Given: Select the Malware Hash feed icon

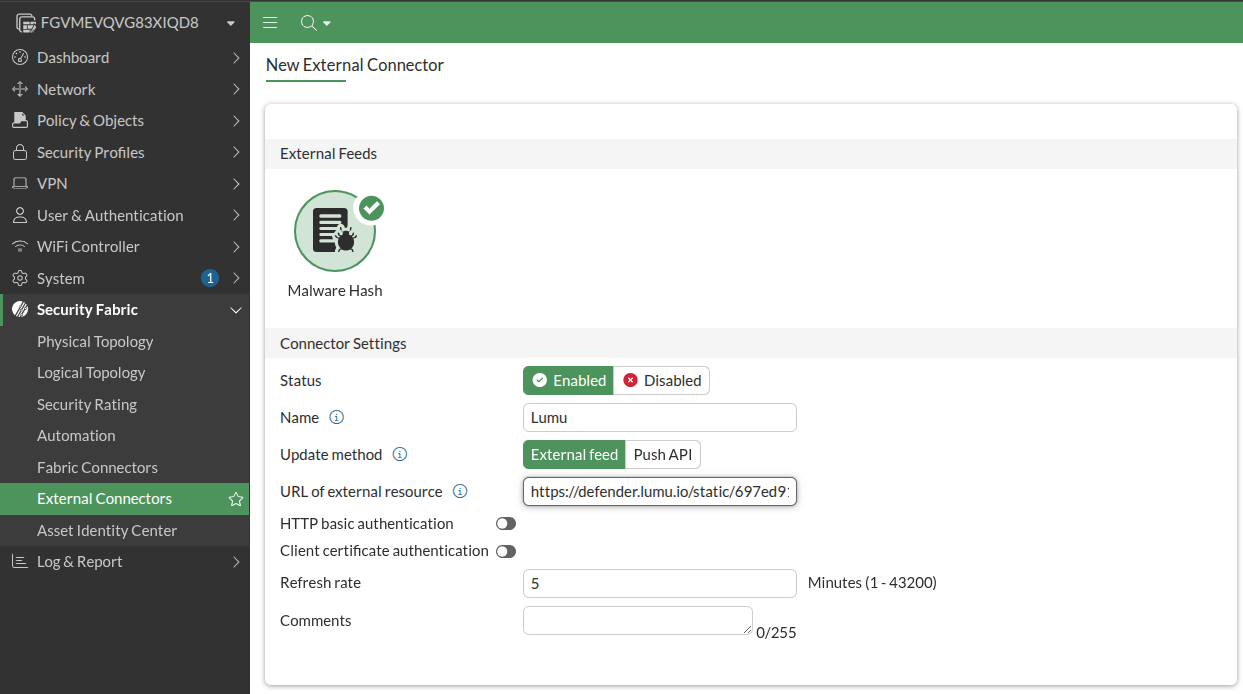Looking at the screenshot, I should [335, 232].
